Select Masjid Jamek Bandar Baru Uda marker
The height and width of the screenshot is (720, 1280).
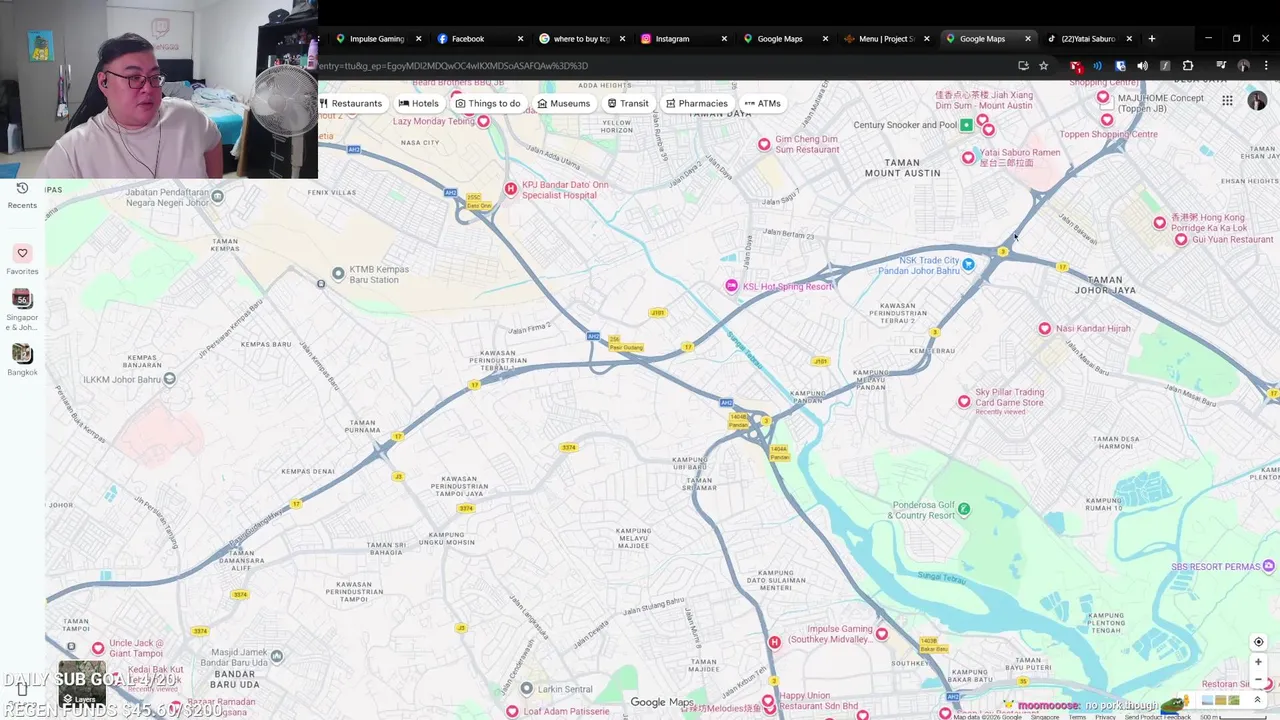coord(277,656)
